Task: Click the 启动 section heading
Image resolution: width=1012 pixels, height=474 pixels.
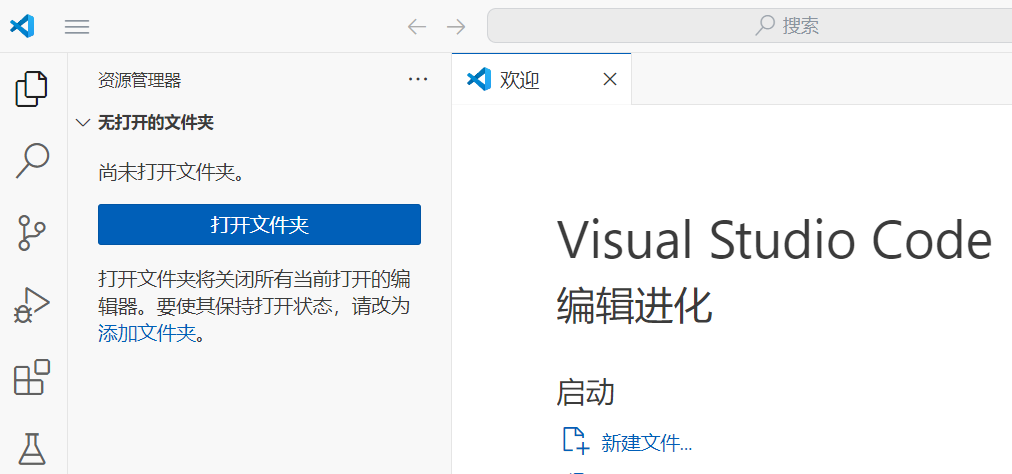Action: [585, 393]
